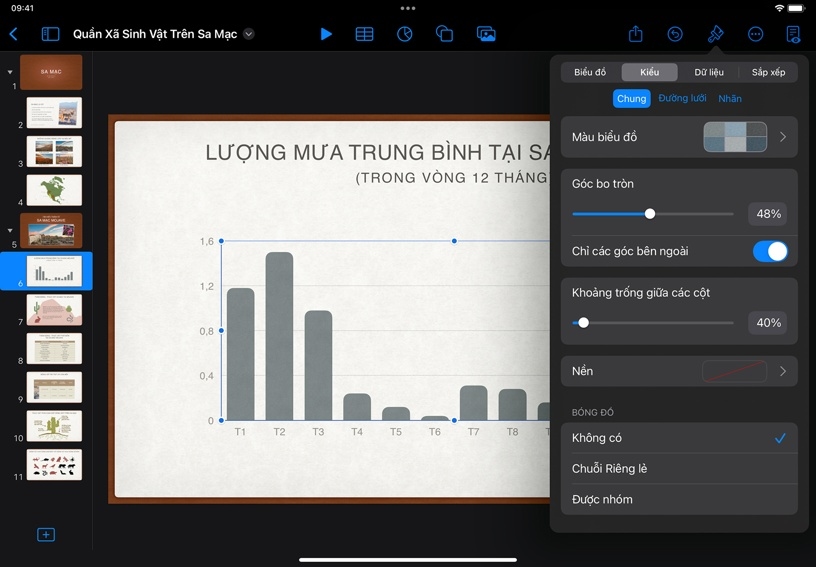Tap the Play slideshow button
This screenshot has width=816, height=567.
pos(326,34)
